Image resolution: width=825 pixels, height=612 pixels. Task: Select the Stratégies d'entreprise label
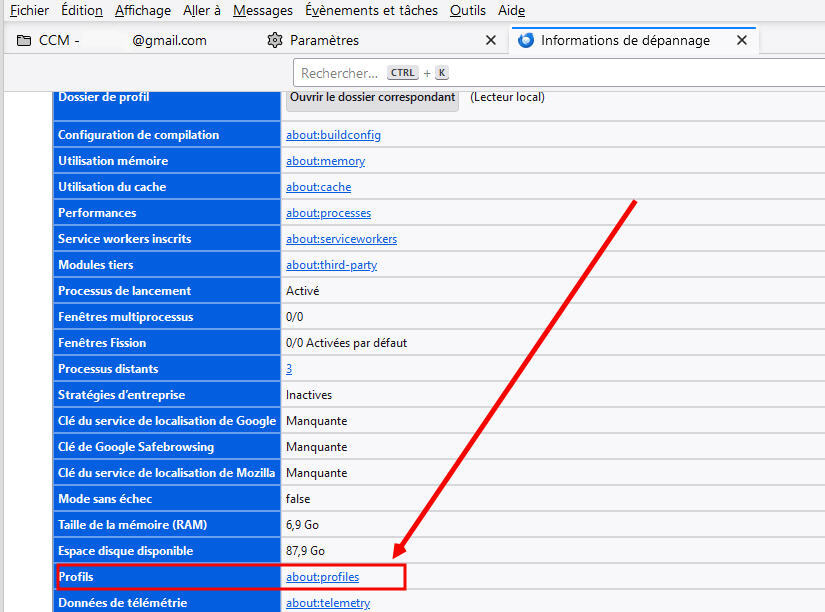[122, 395]
